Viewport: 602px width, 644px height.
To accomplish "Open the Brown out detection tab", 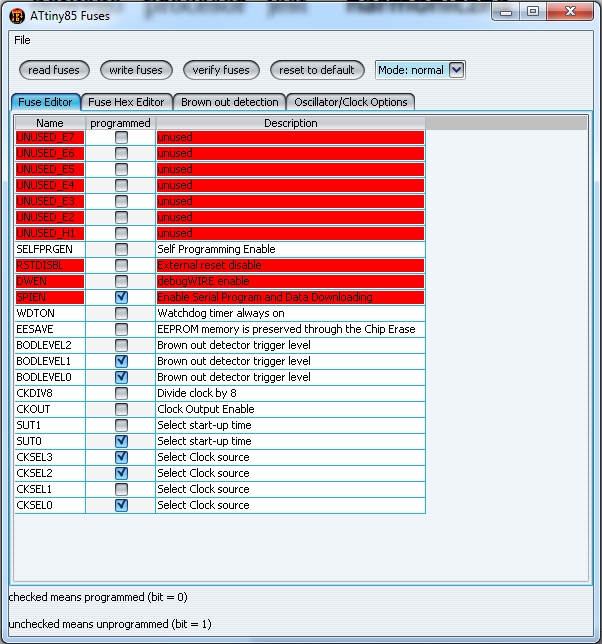I will click(230, 102).
